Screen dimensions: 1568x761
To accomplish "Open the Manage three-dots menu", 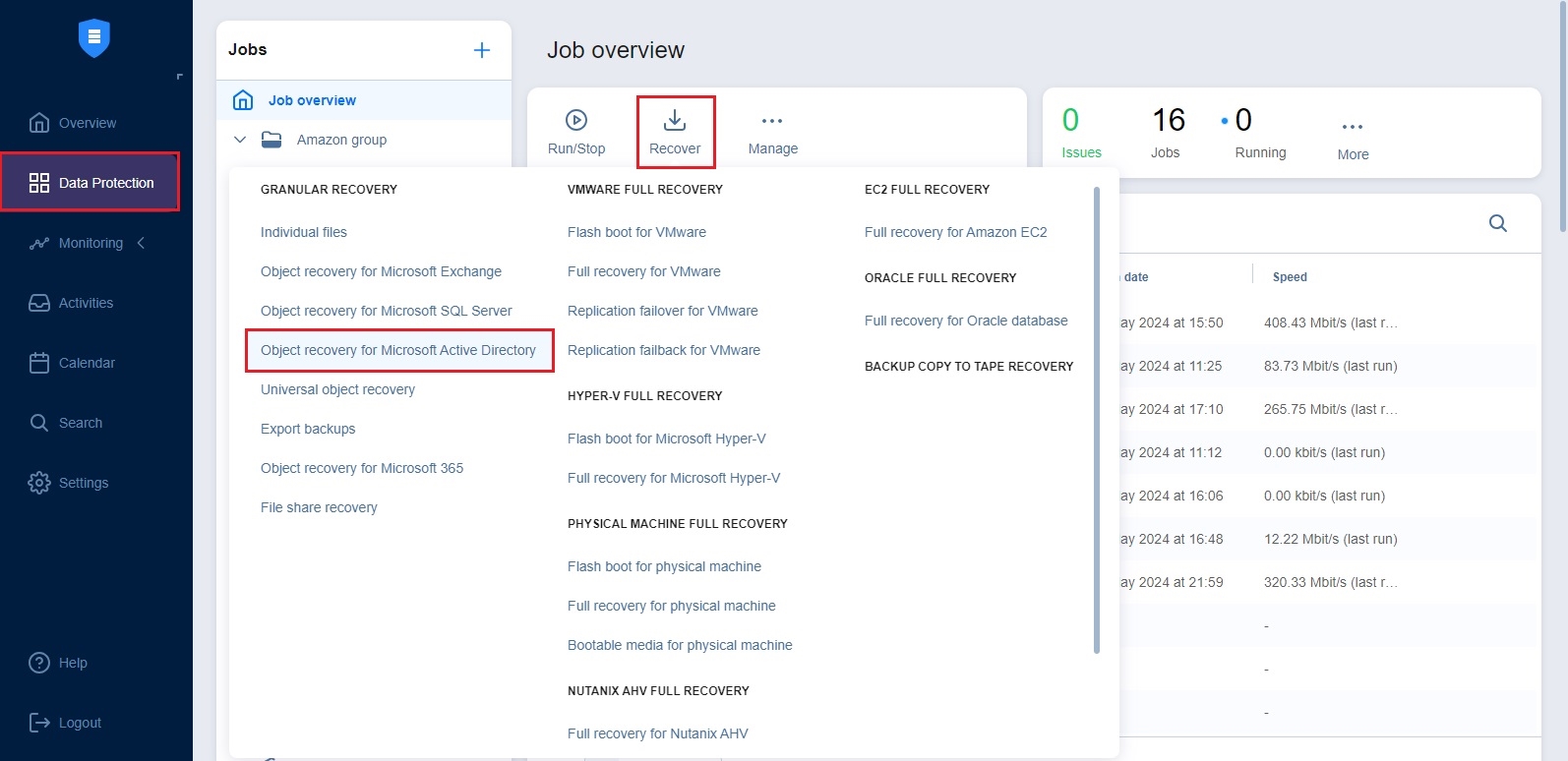I will (x=772, y=121).
